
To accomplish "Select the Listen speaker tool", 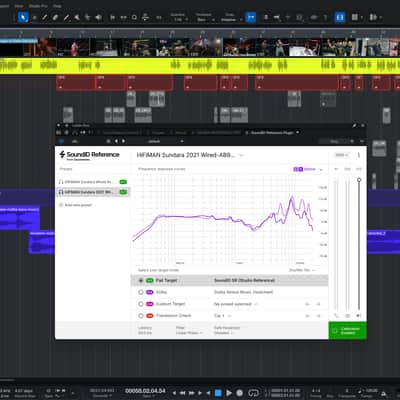I will [99, 17].
